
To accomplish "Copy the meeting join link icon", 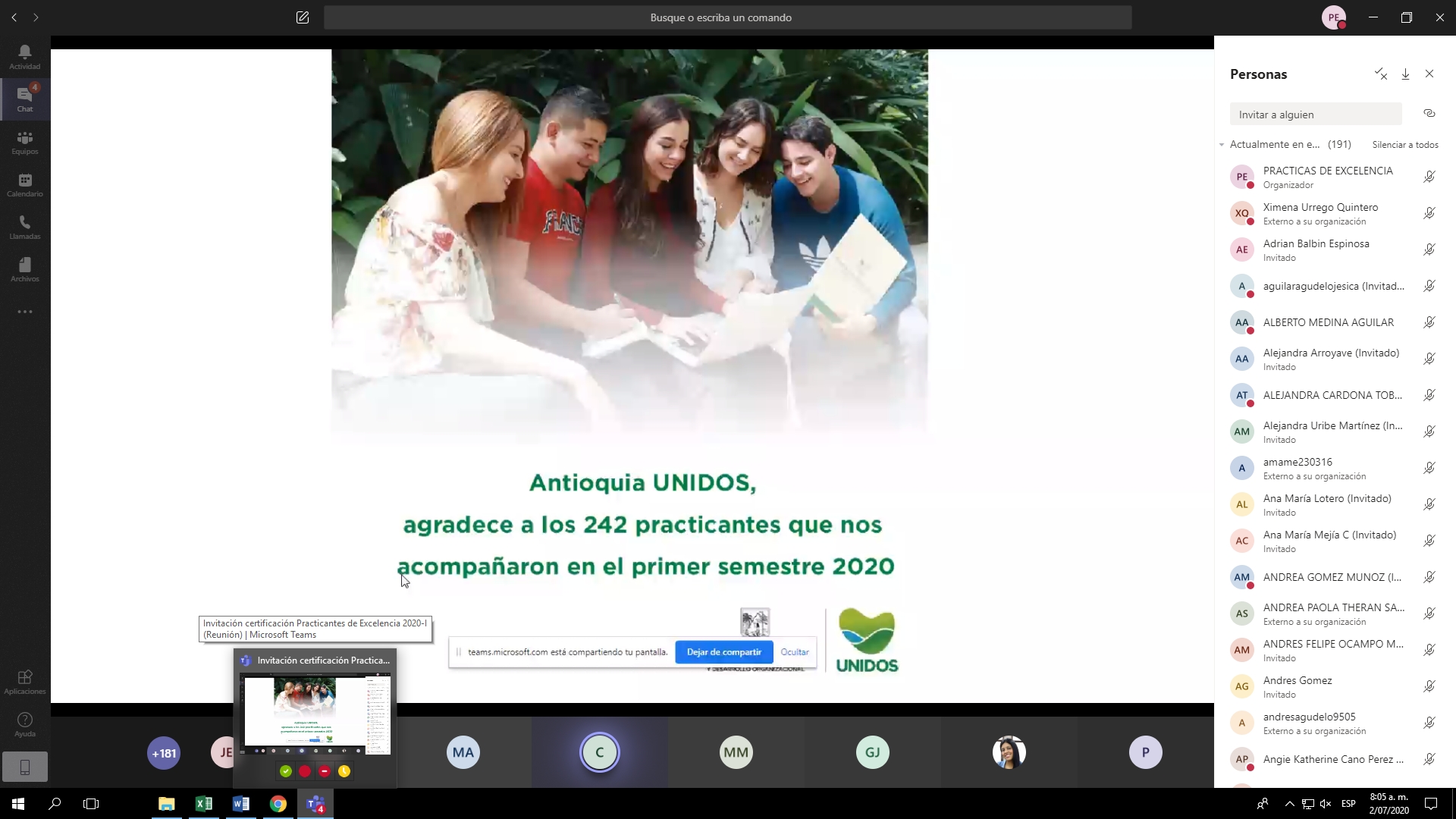I will click(1430, 113).
